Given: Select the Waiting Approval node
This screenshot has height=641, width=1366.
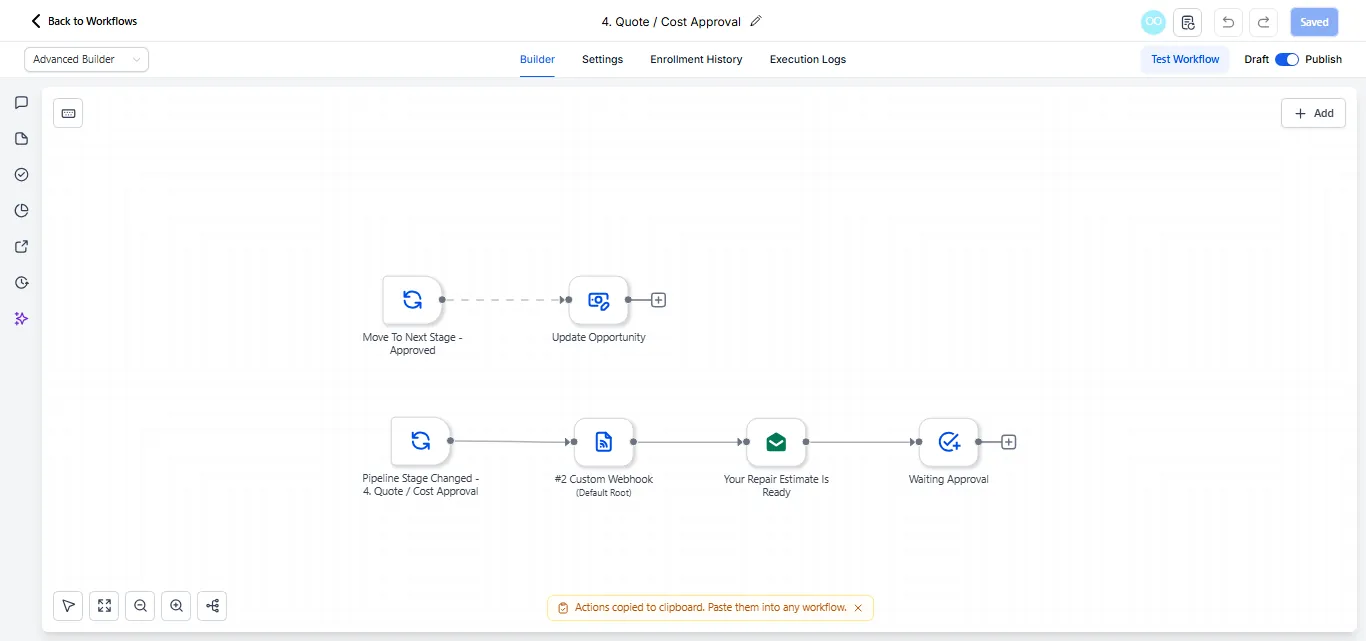Looking at the screenshot, I should tap(948, 442).
